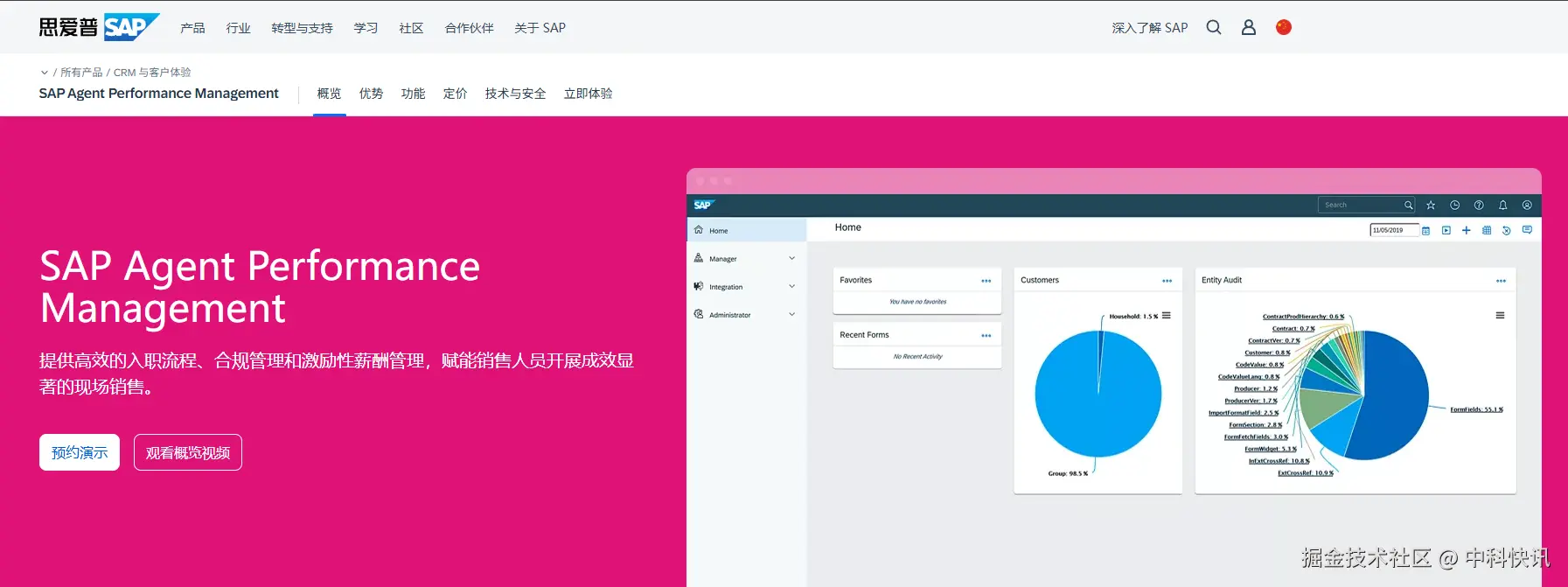Viewport: 1568px width, 587px height.
Task: Click the SAP logo in the site header
Action: [99, 27]
